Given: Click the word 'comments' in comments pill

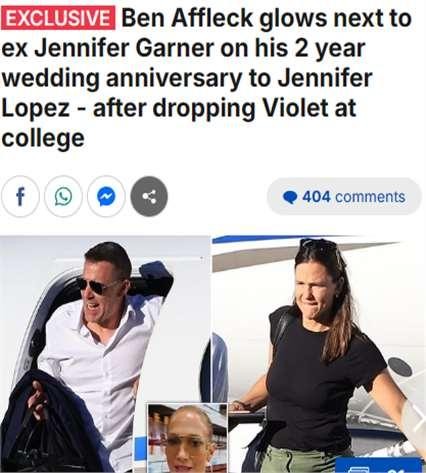Looking at the screenshot, I should point(370,197).
